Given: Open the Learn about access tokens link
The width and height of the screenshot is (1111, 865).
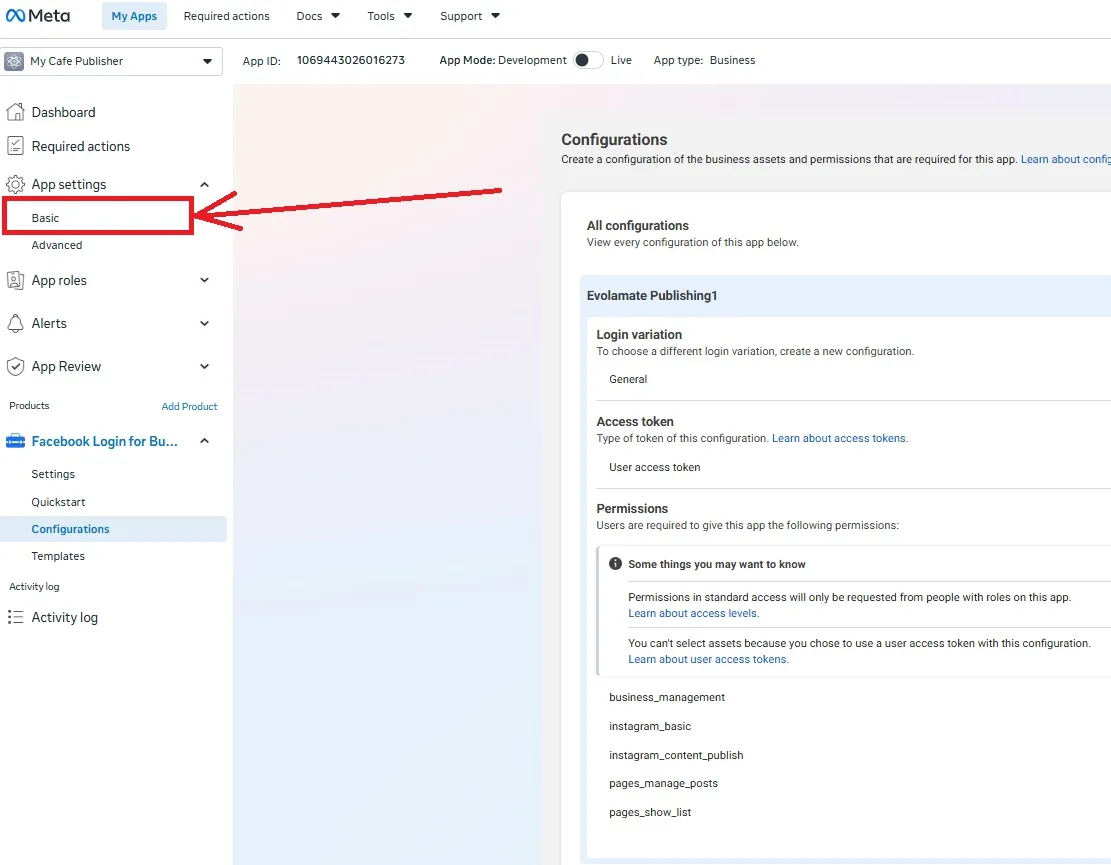Looking at the screenshot, I should (x=840, y=439).
